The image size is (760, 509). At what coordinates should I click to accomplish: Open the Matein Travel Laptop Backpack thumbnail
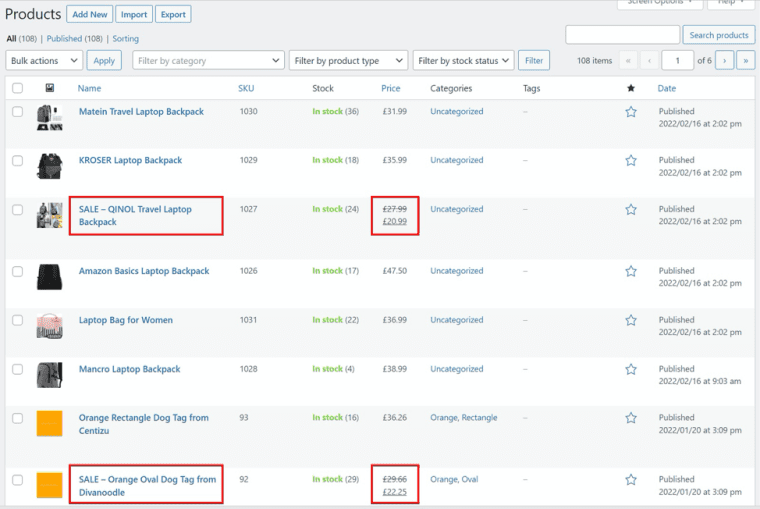[49, 118]
